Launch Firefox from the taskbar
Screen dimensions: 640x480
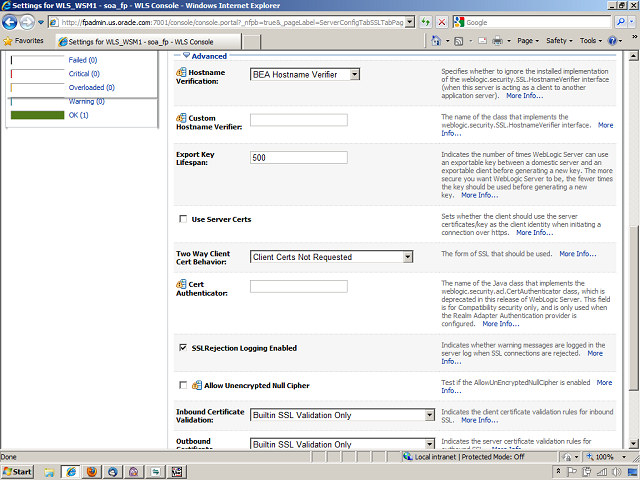click(x=92, y=470)
